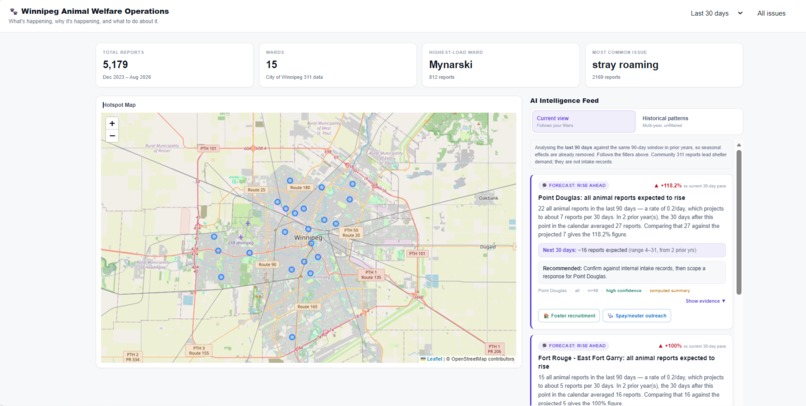
Task: Click the AI feed vertical scrollbar
Action: pyautogui.click(x=739, y=222)
